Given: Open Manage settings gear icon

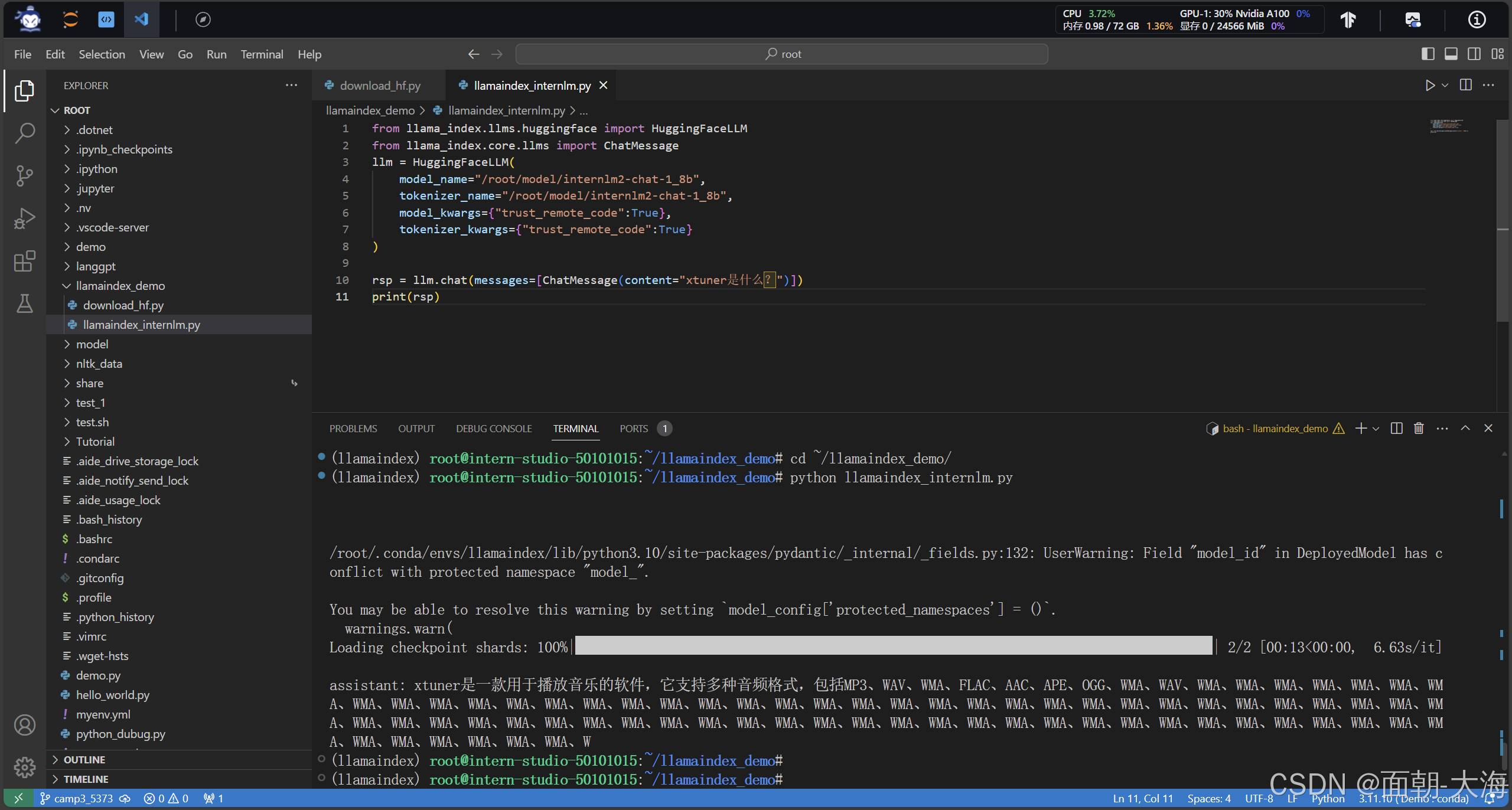Looking at the screenshot, I should [24, 767].
